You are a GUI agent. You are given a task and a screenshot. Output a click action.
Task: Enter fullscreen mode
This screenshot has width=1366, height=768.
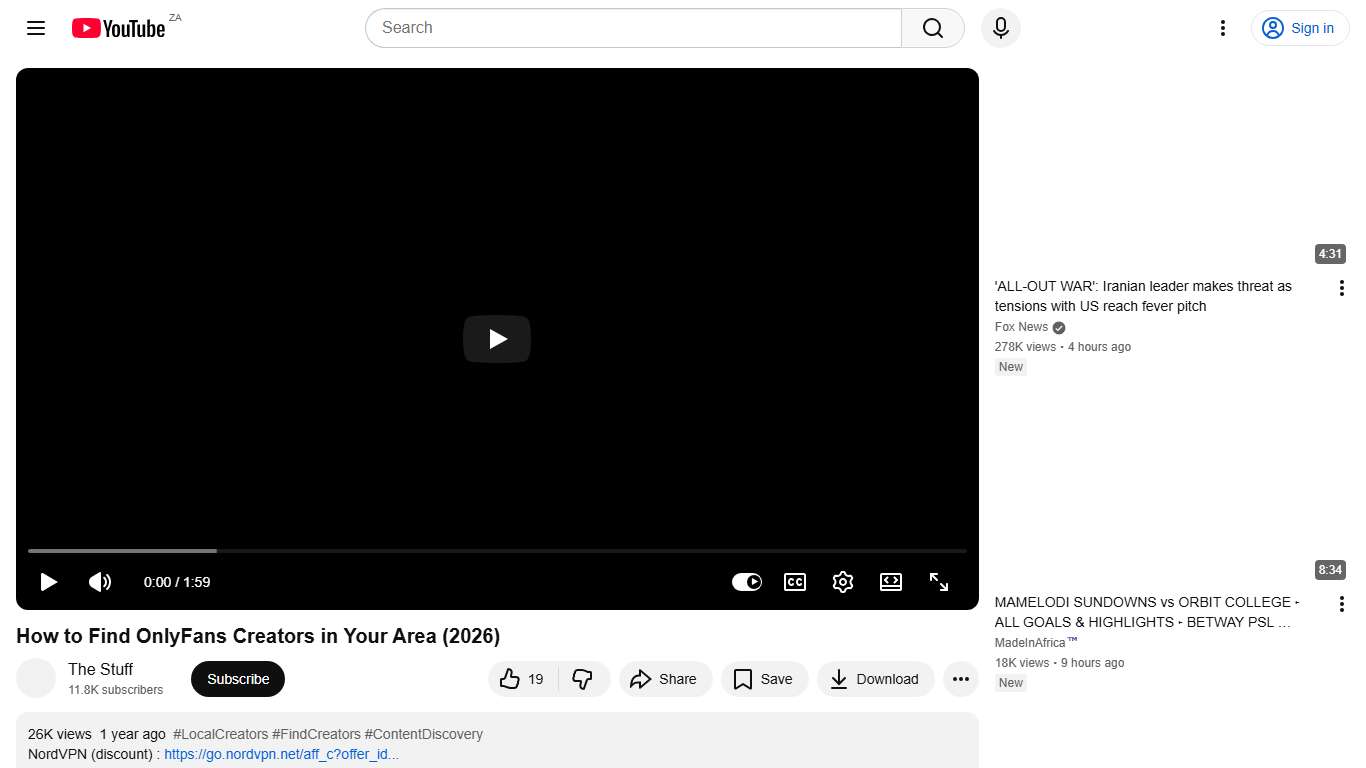(x=938, y=581)
